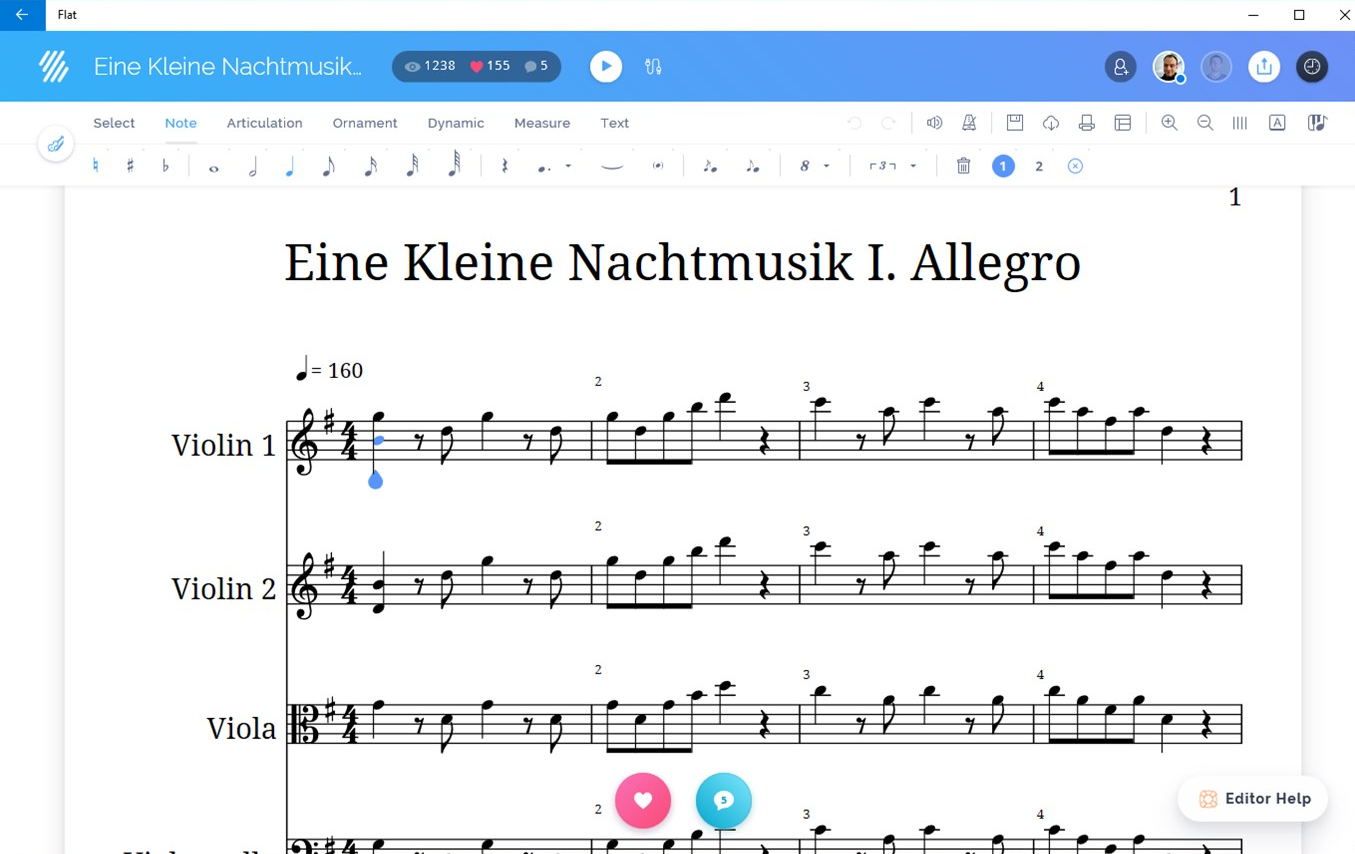The height and width of the screenshot is (854, 1355).
Task: Insert a rest with the rest icon
Action: point(505,166)
